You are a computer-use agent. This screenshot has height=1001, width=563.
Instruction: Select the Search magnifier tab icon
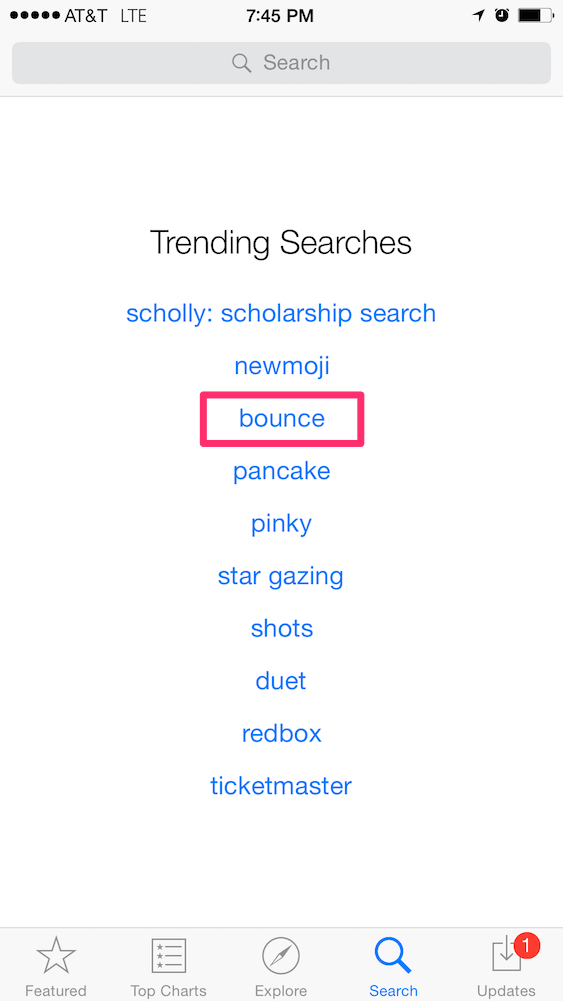click(393, 956)
